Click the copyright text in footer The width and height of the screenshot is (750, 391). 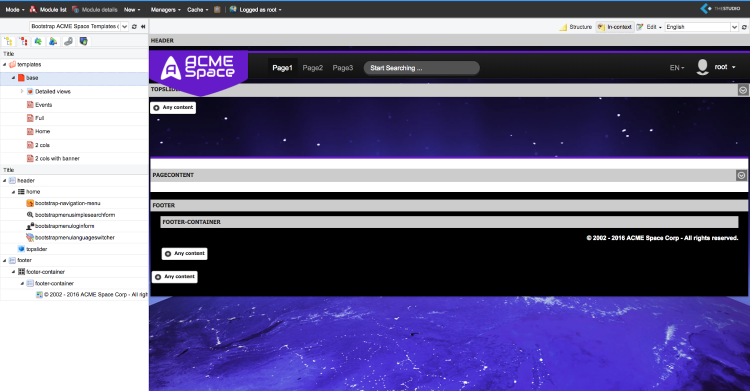tap(662, 238)
